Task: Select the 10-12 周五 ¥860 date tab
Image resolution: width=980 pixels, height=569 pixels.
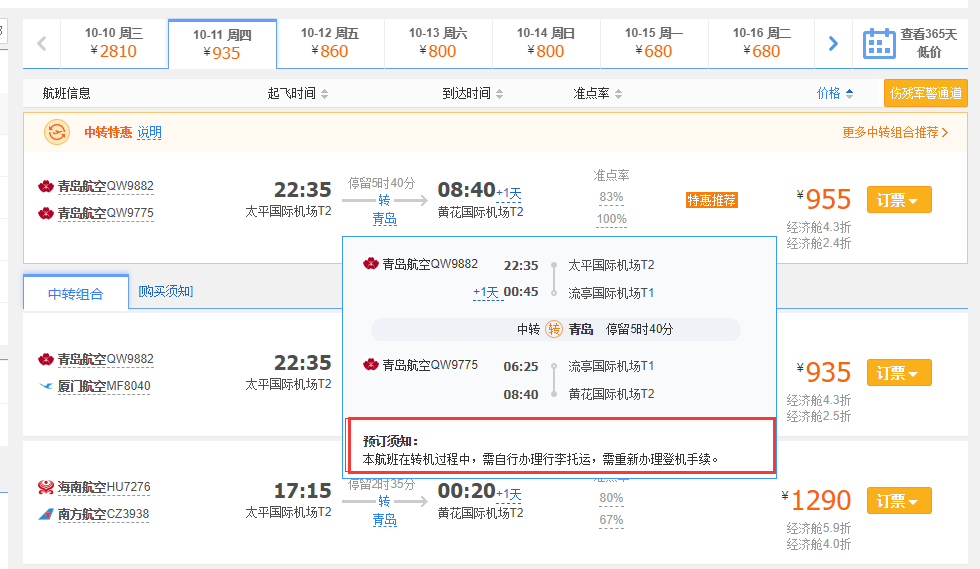Action: pyautogui.click(x=330, y=43)
